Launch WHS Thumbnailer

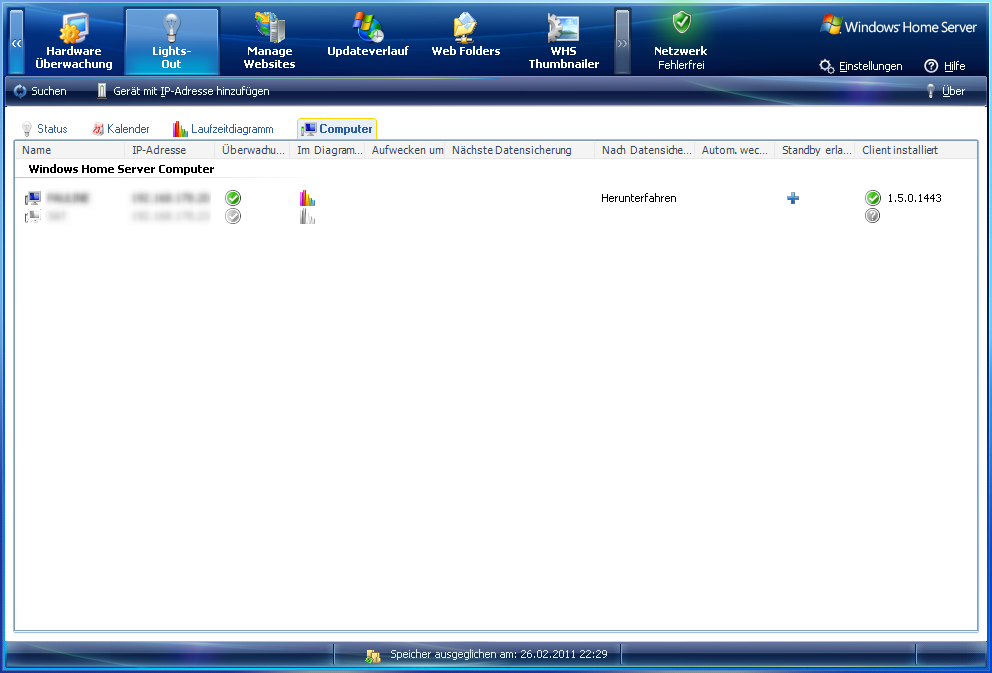point(563,42)
